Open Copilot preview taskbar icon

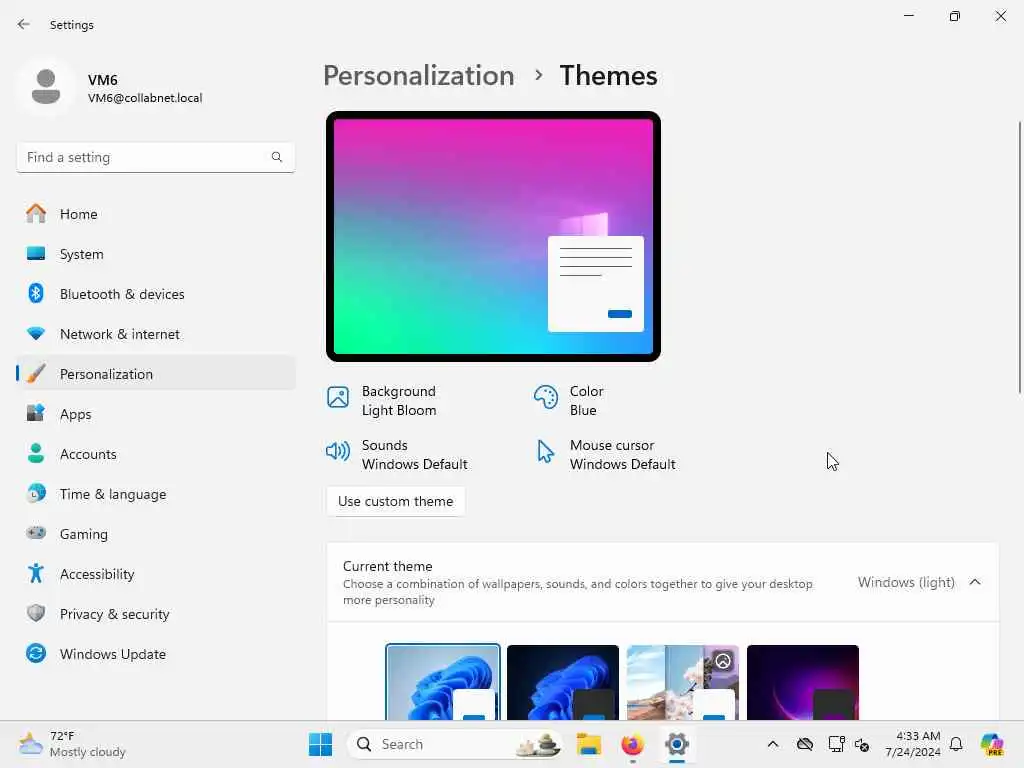[x=992, y=744]
